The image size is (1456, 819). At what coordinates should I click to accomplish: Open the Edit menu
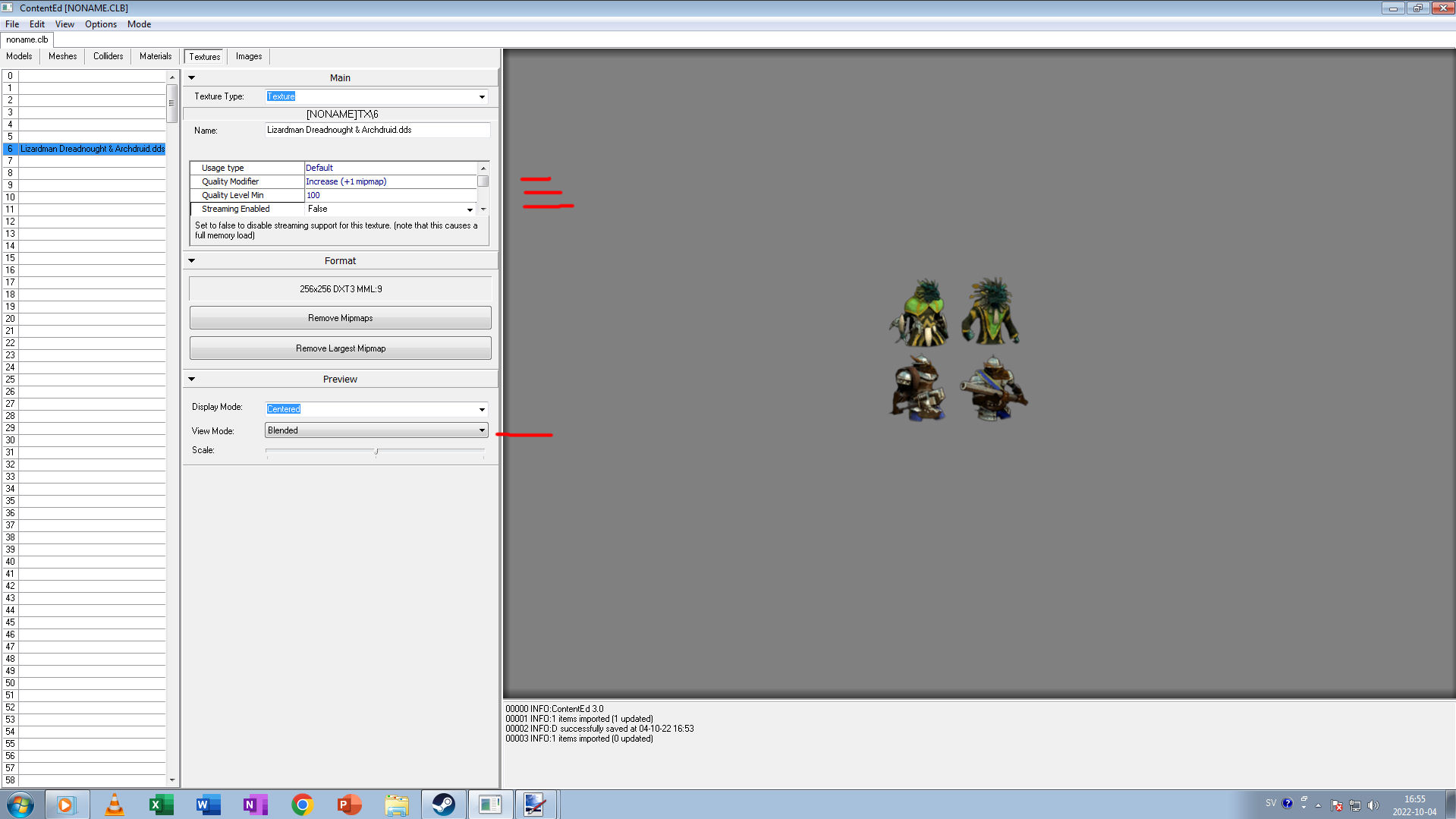click(37, 24)
